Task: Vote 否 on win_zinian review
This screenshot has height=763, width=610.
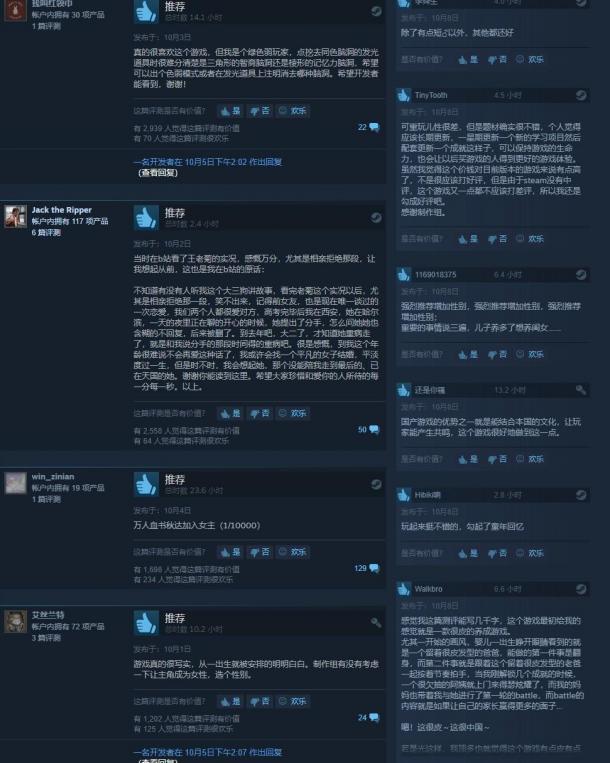Action: (260, 552)
